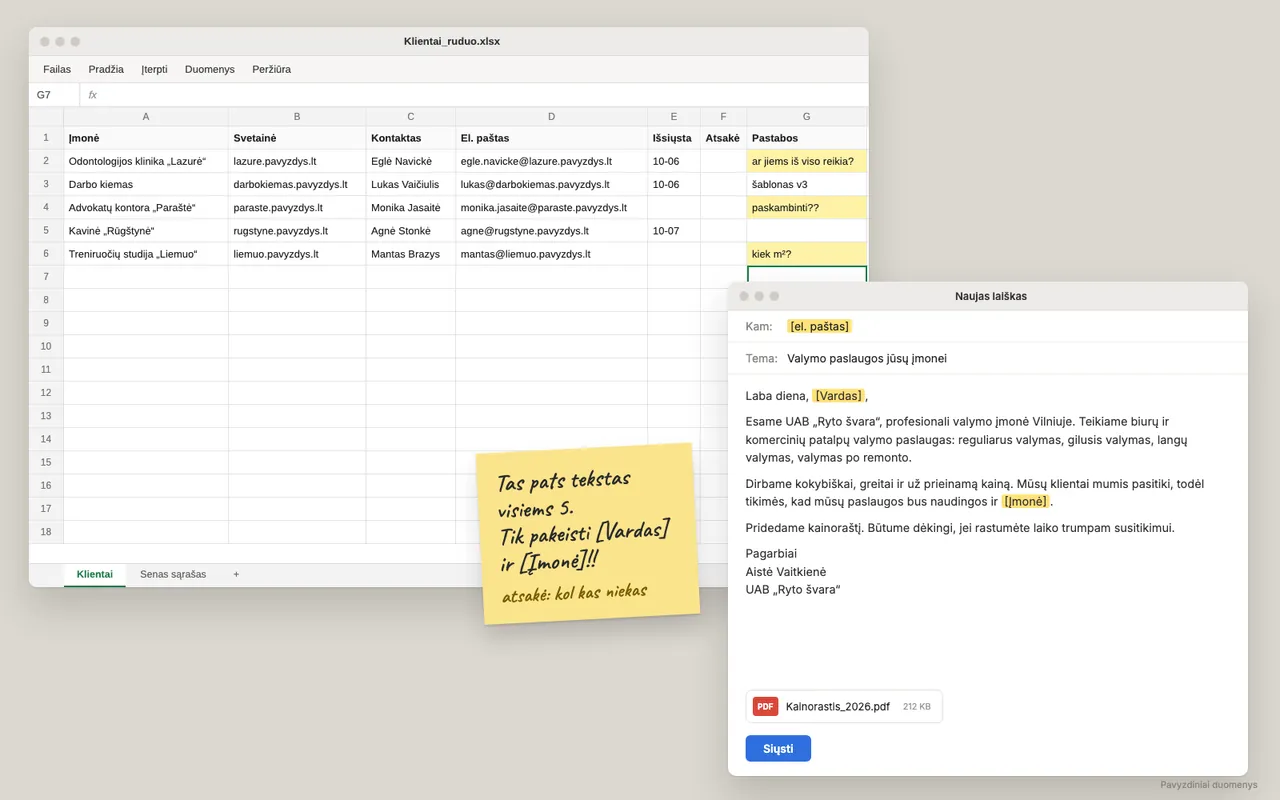Open the Kainoraštis_2026.pdf attachment
This screenshot has width=1280, height=800.
click(x=844, y=706)
